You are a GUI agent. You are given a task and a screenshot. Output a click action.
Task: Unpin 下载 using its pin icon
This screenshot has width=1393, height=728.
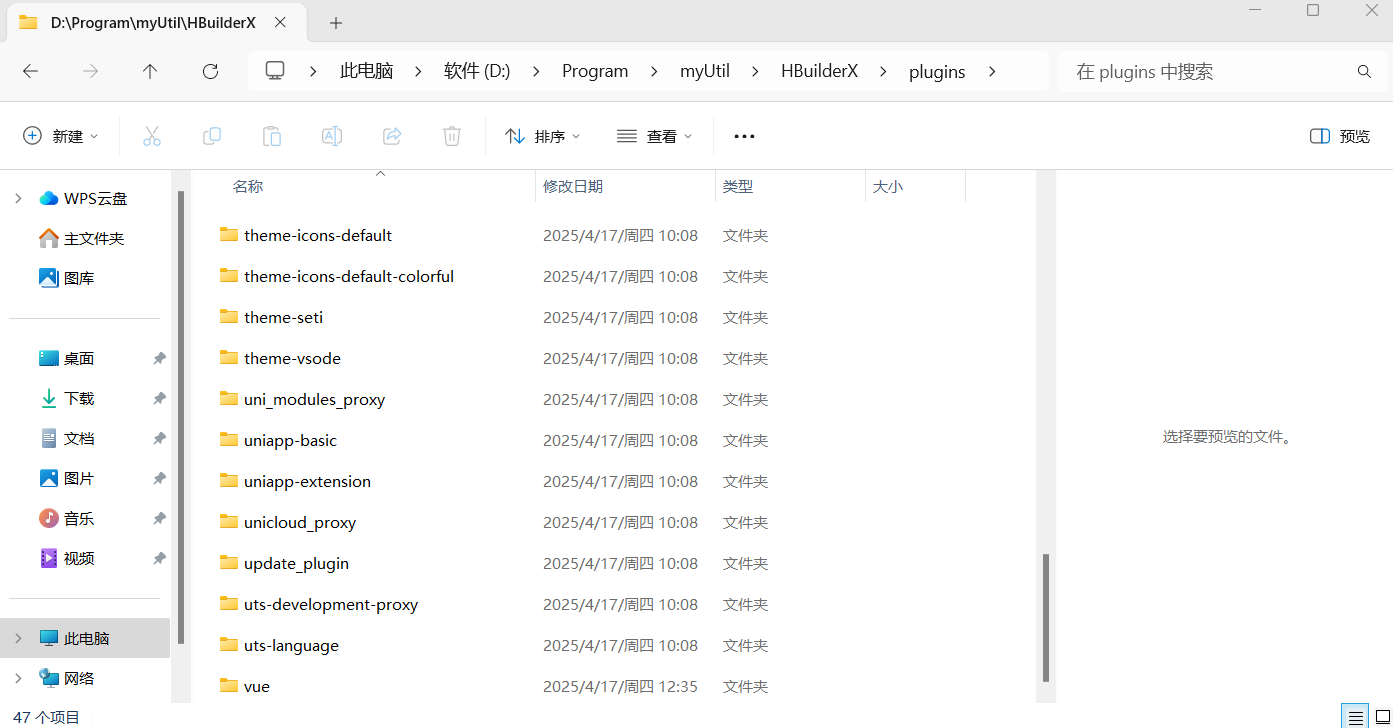(x=159, y=398)
